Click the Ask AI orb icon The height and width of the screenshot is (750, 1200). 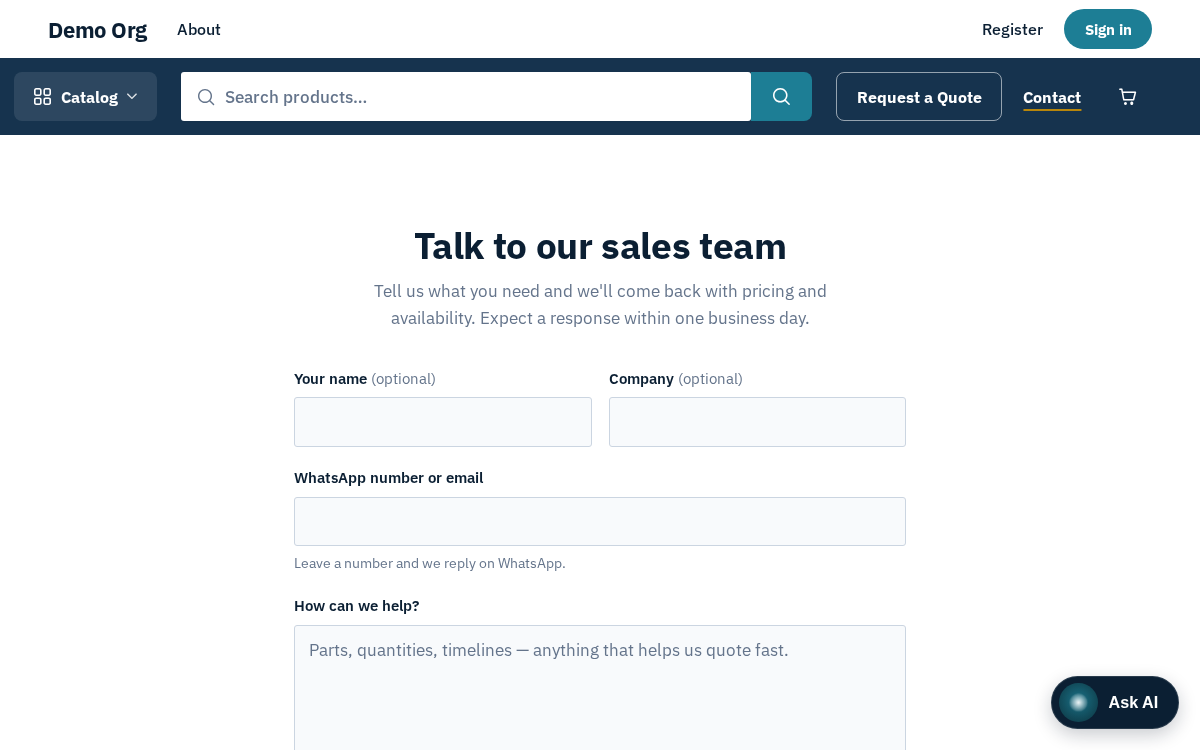[x=1078, y=703]
